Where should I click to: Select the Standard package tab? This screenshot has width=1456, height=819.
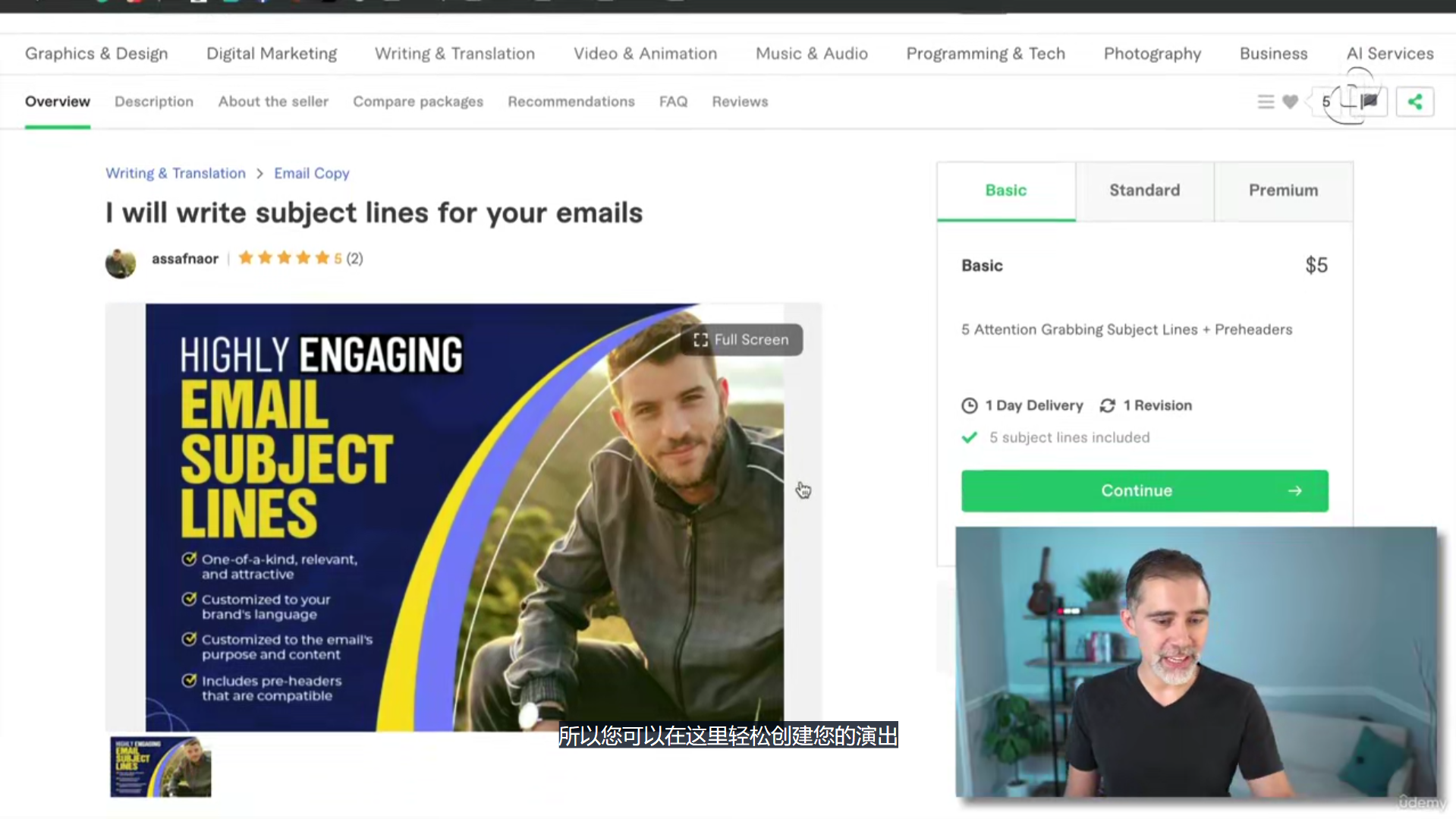tap(1144, 191)
